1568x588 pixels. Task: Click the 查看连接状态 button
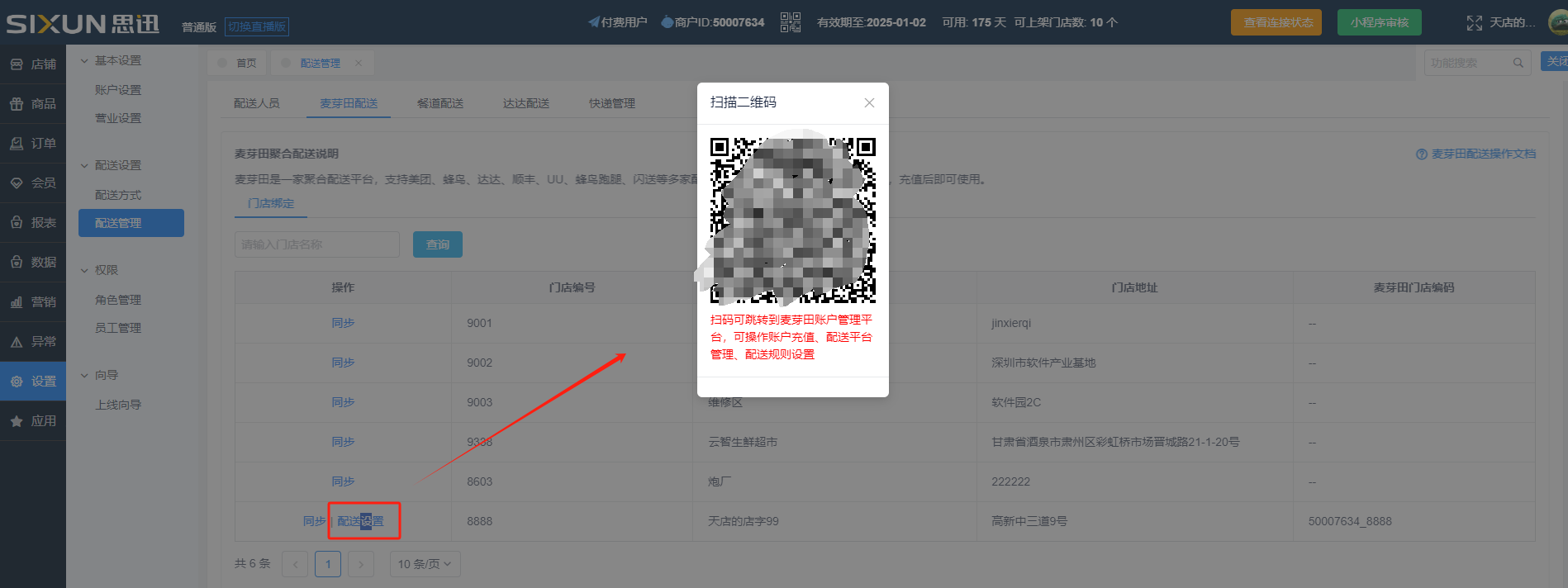(1276, 22)
